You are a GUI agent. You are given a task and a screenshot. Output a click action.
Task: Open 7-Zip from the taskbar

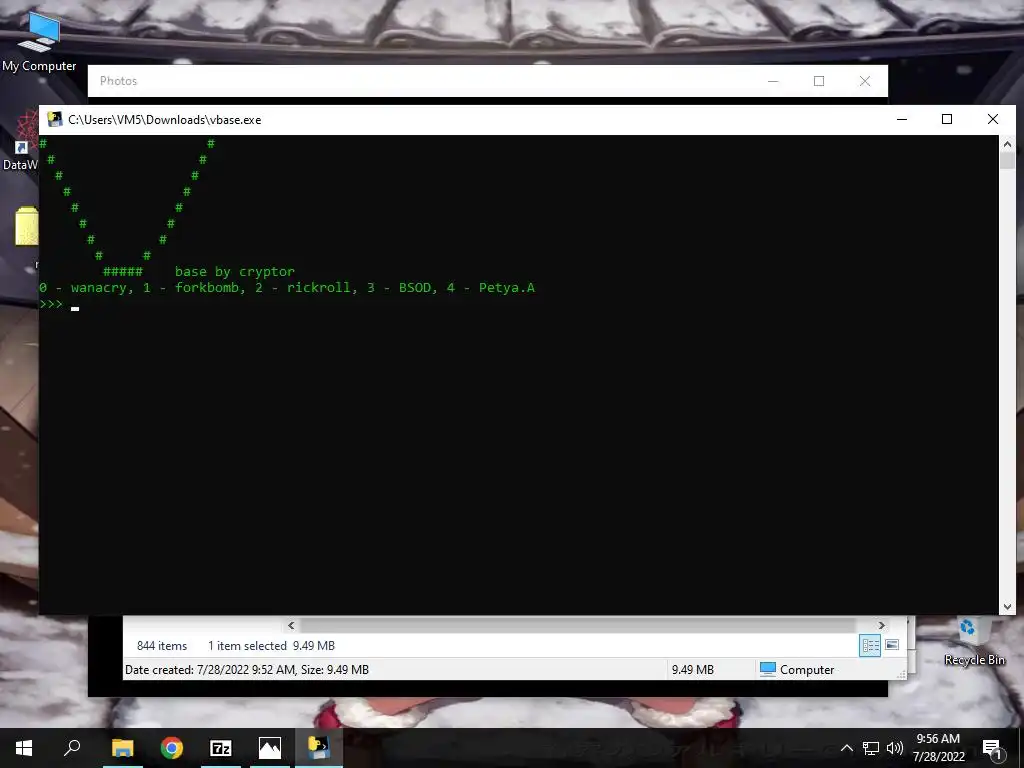pyautogui.click(x=221, y=748)
